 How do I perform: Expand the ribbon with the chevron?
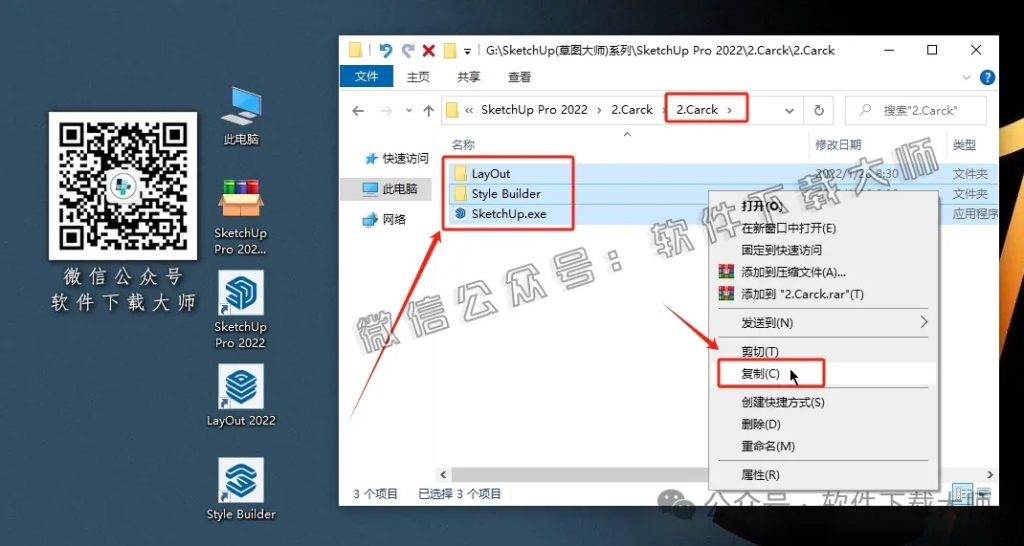coord(967,77)
